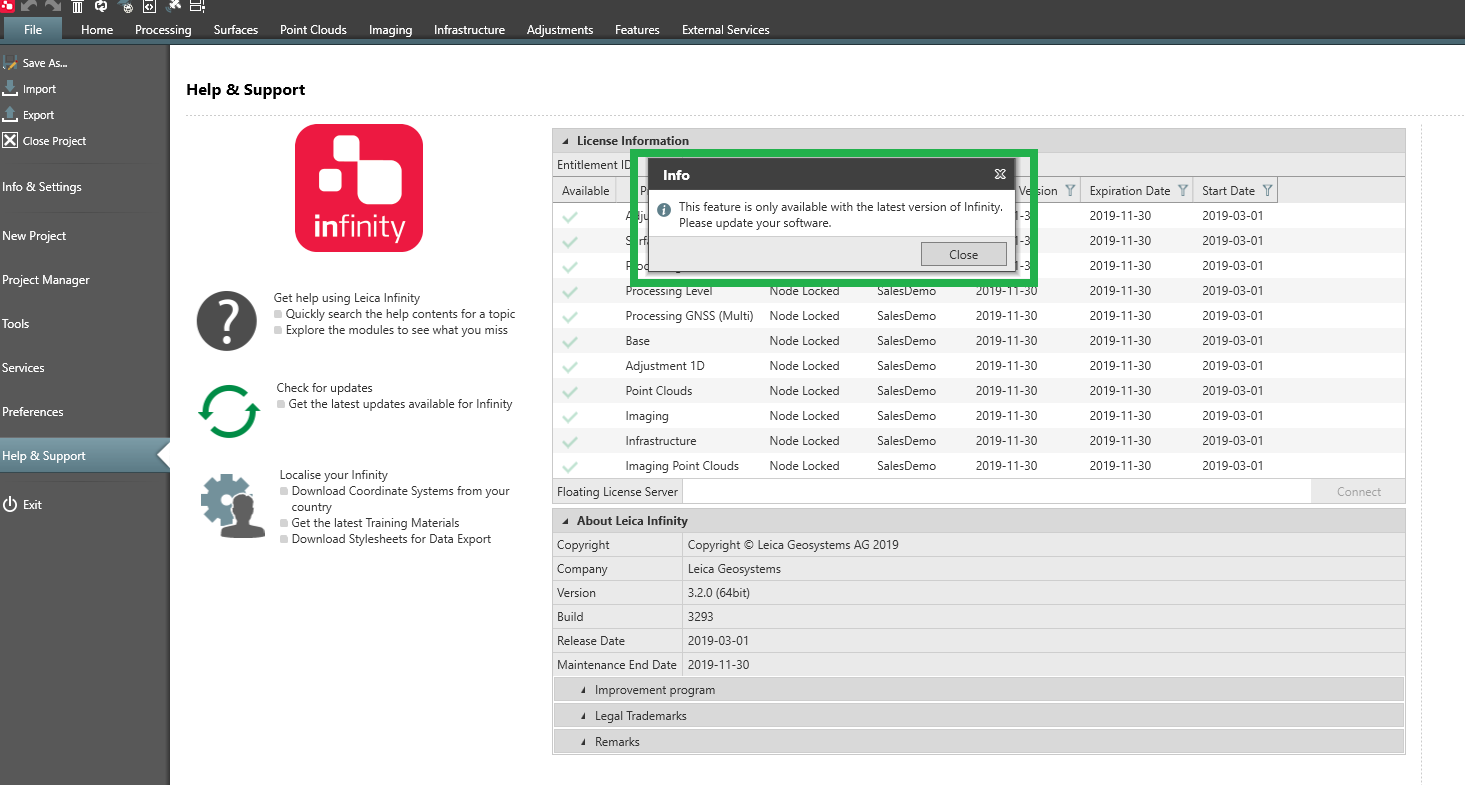Click the gear and person localise icon
The height and width of the screenshot is (785, 1465).
[232, 506]
